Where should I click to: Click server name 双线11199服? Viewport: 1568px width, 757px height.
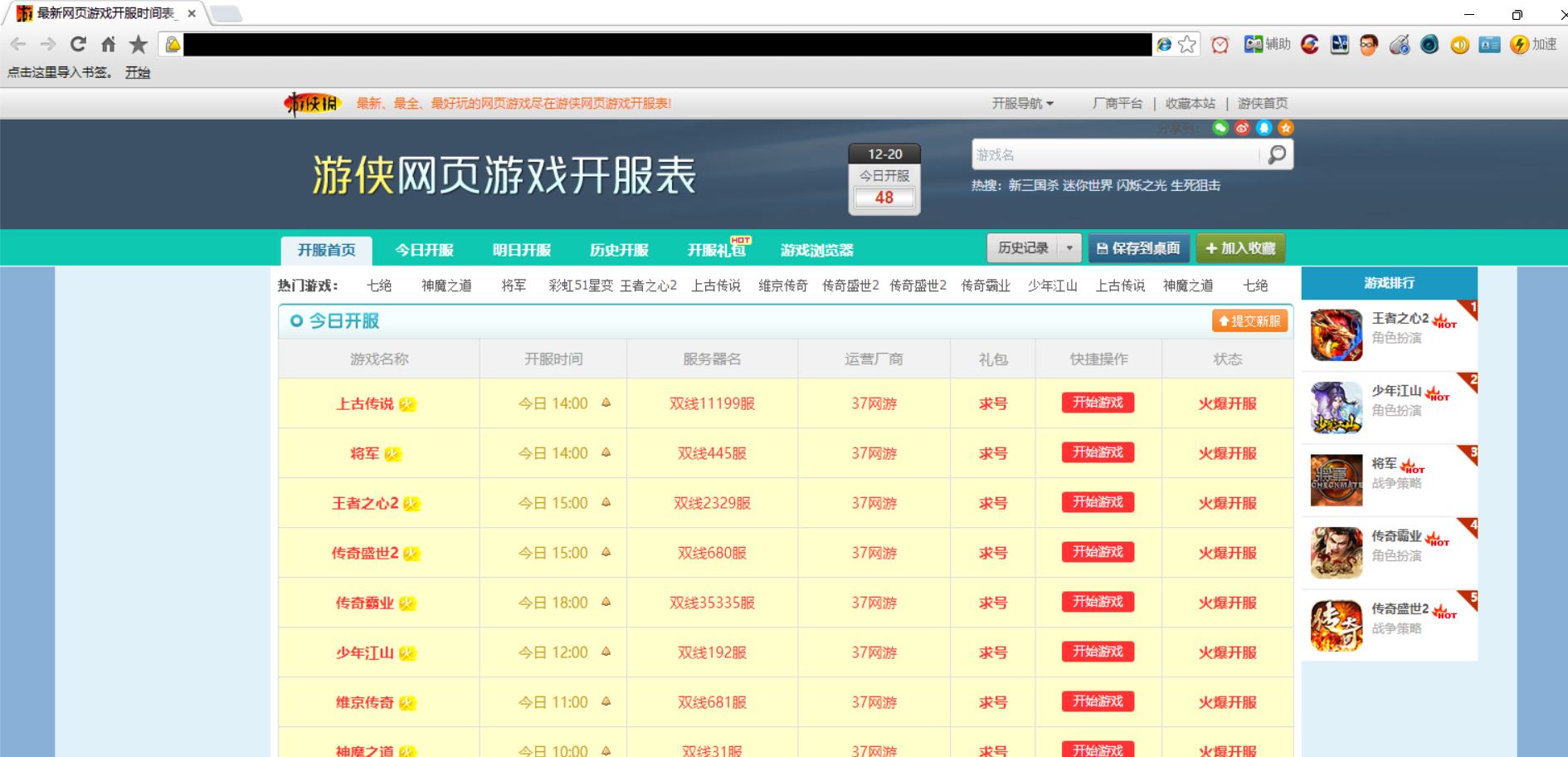[x=712, y=403]
